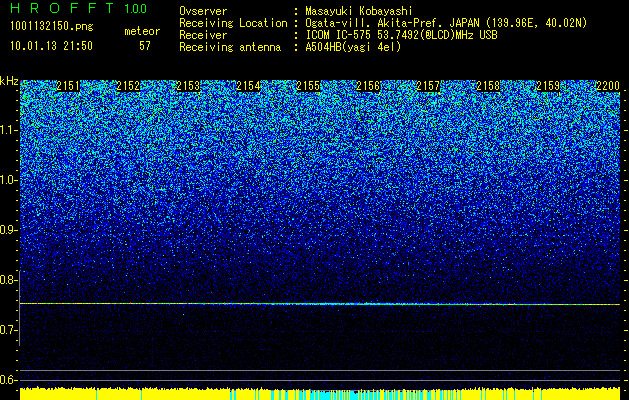Click the 2200 time marker
This screenshot has height=400, width=629.
[608, 86]
